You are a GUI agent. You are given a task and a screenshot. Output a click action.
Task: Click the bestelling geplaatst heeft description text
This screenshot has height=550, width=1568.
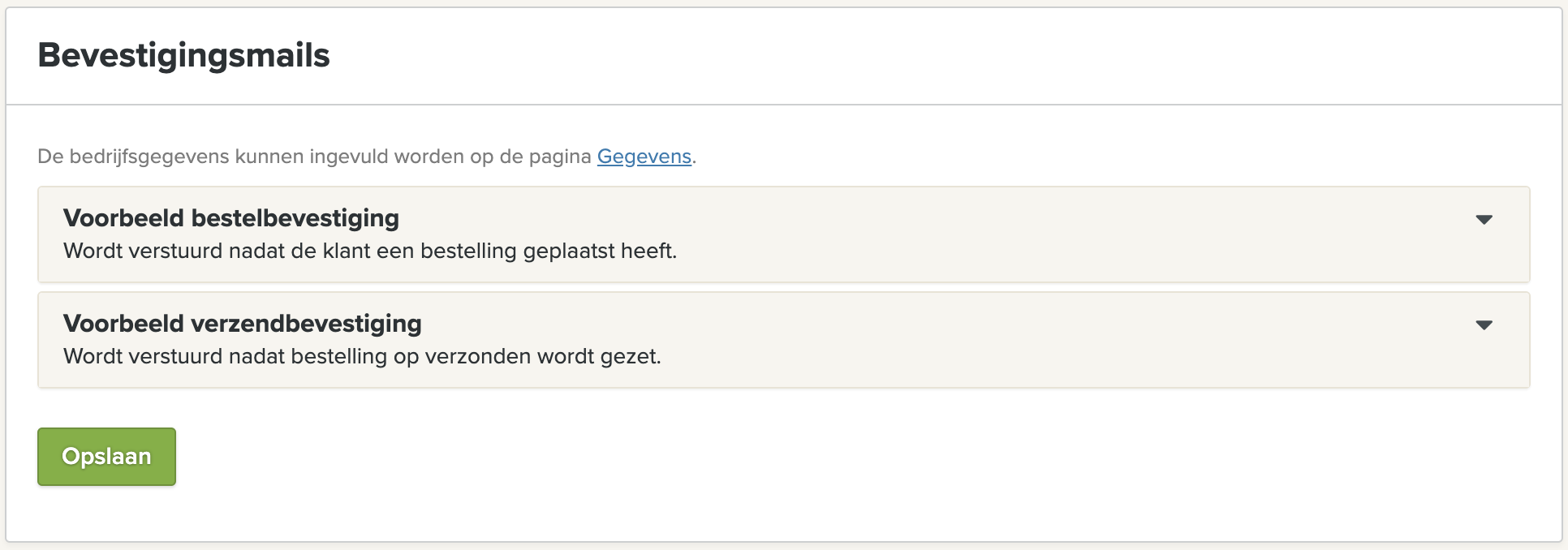coord(370,251)
